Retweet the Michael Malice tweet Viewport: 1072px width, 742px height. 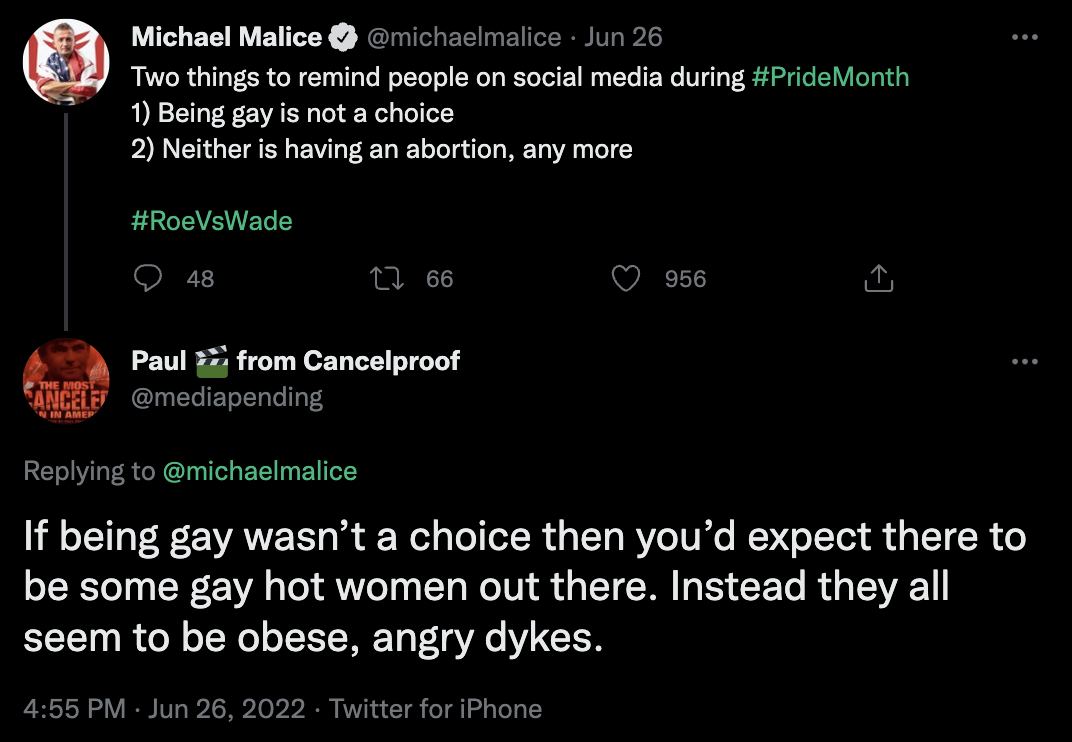tap(386, 278)
